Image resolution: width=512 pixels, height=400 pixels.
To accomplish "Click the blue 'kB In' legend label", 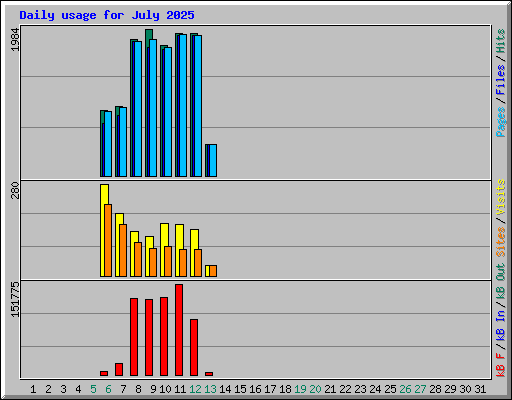I will [x=500, y=325].
